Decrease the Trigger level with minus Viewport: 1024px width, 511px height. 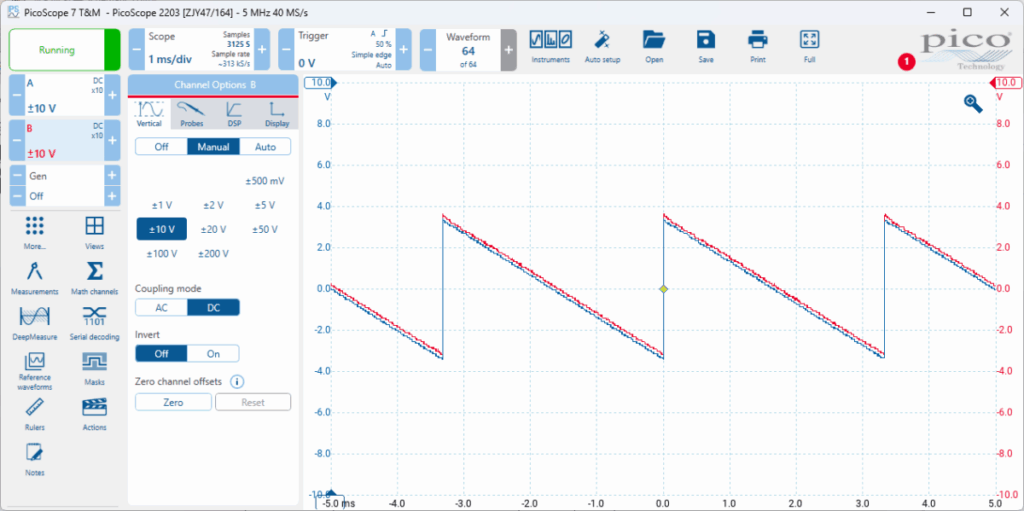coord(286,50)
